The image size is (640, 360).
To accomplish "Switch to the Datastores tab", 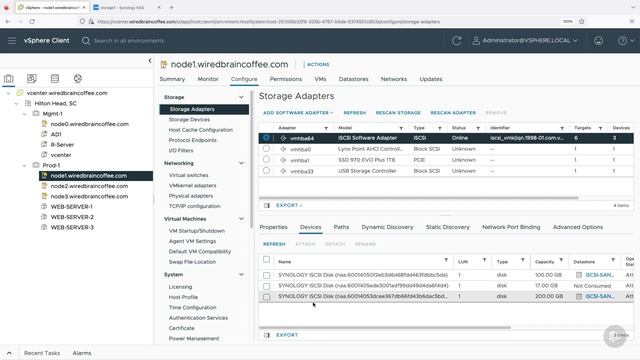I will tap(353, 79).
